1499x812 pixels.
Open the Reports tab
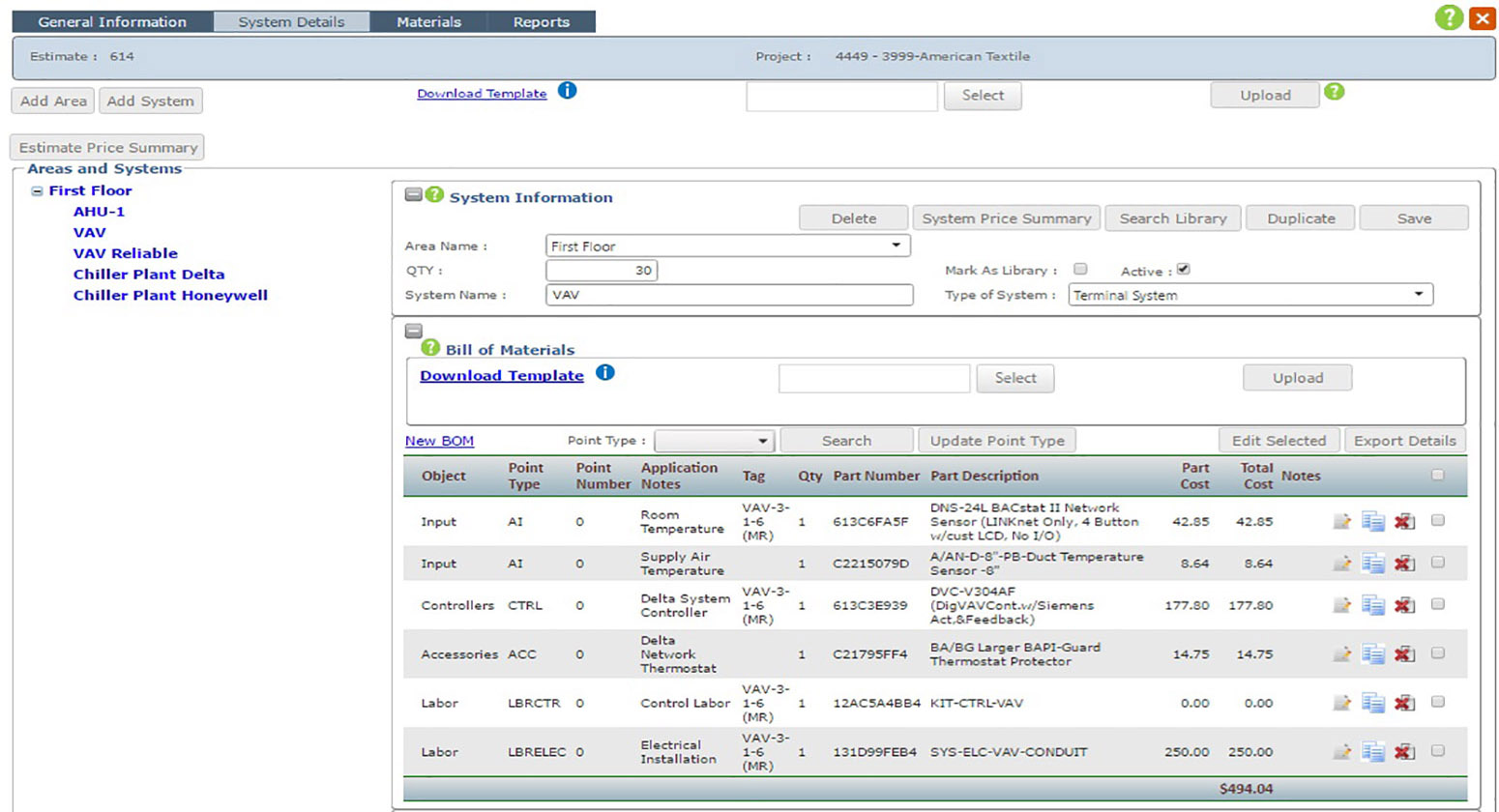tap(541, 21)
